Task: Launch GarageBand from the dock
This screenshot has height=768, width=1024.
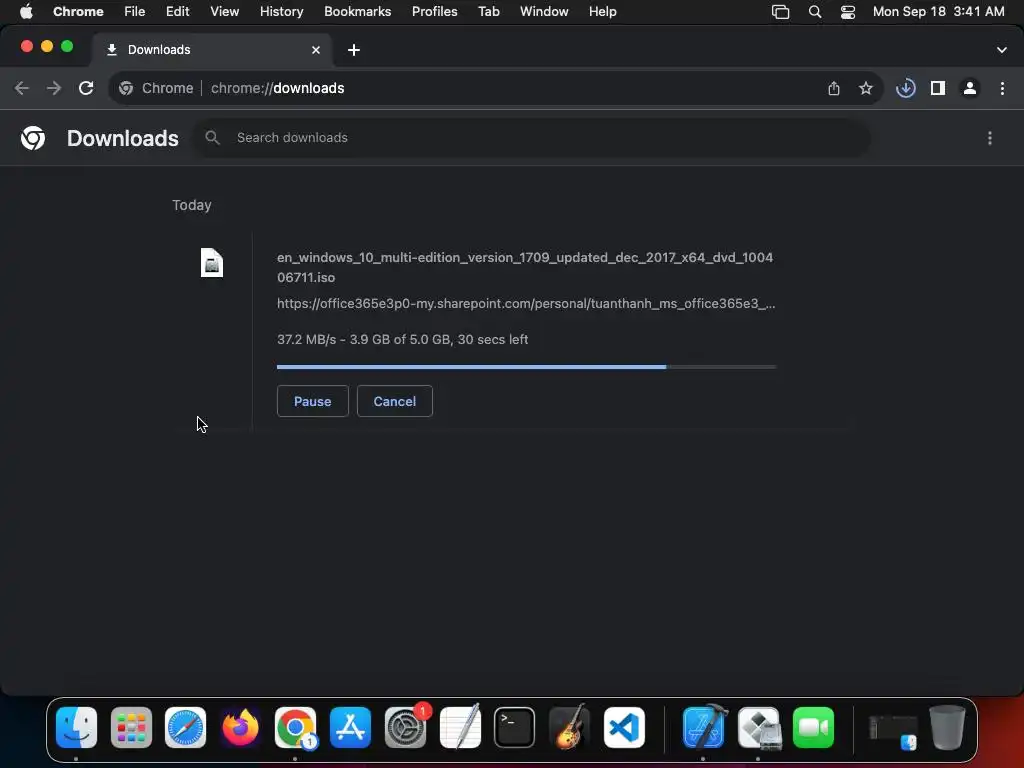Action: tap(569, 728)
